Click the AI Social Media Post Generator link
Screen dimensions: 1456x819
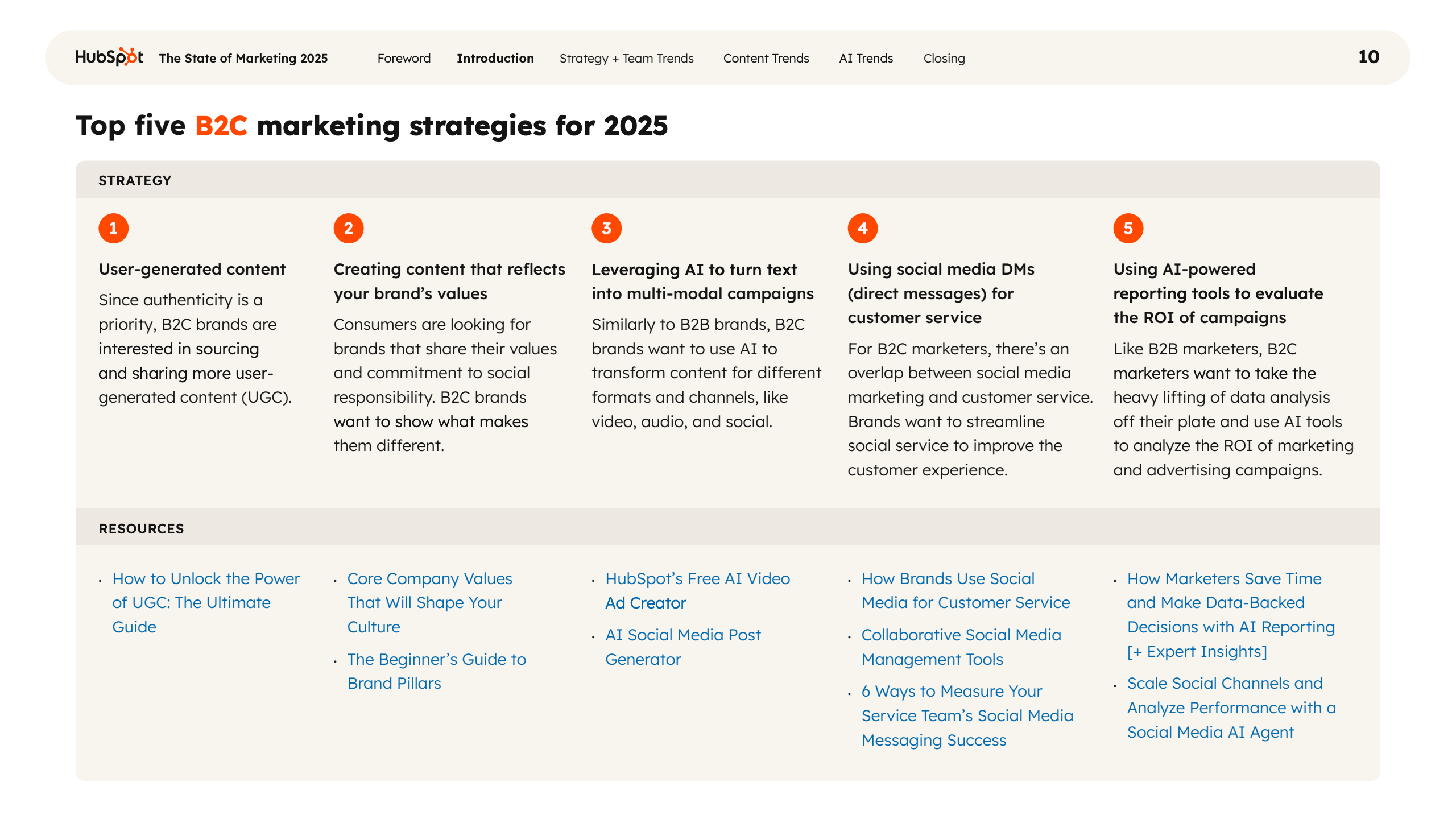(682, 647)
